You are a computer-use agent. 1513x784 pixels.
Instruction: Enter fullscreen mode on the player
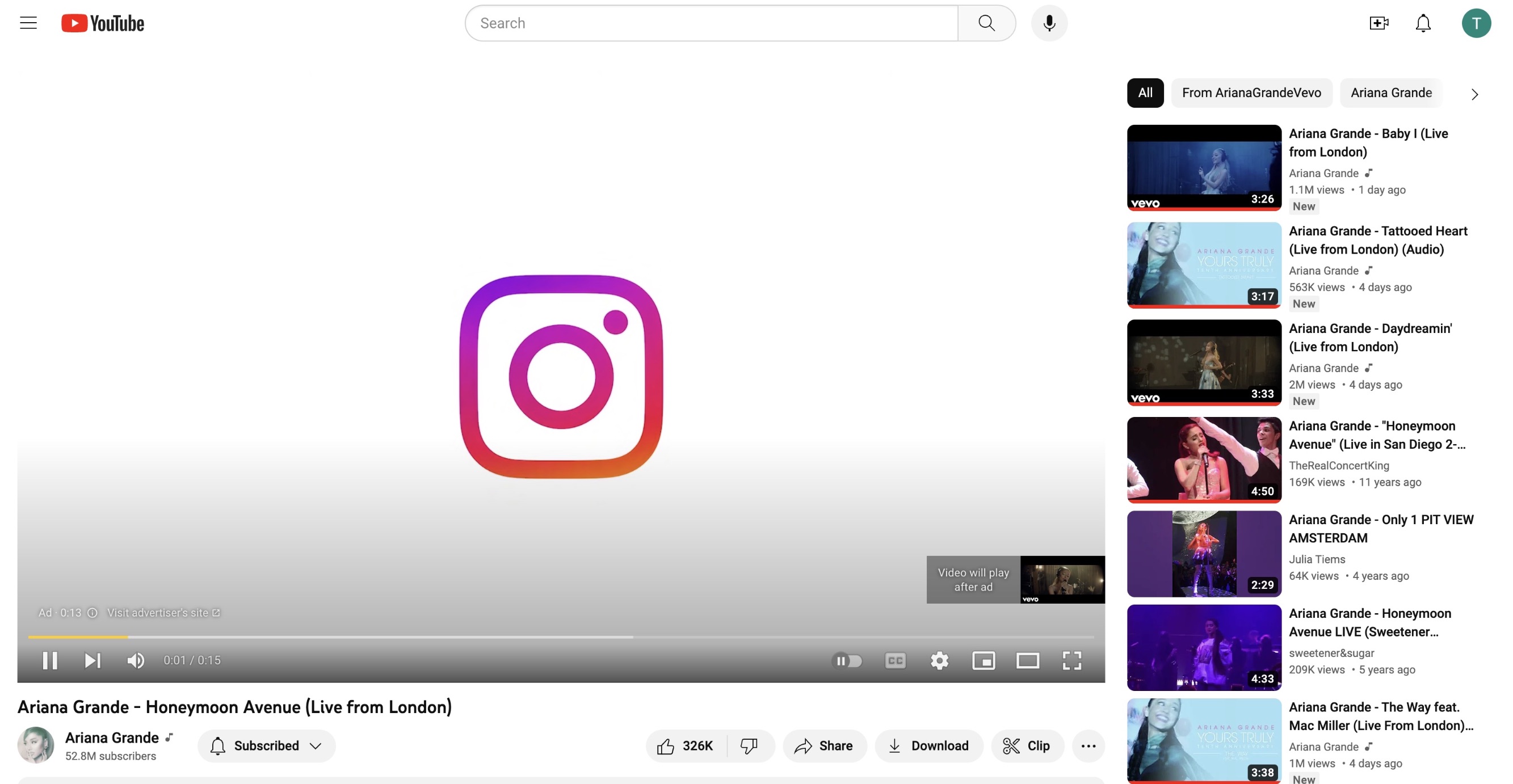pyautogui.click(x=1071, y=661)
